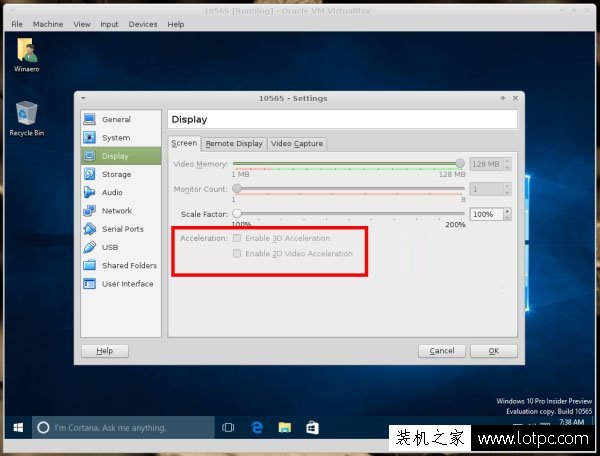The image size is (600, 456).
Task: Confirm settings with OK button
Action: tap(494, 351)
